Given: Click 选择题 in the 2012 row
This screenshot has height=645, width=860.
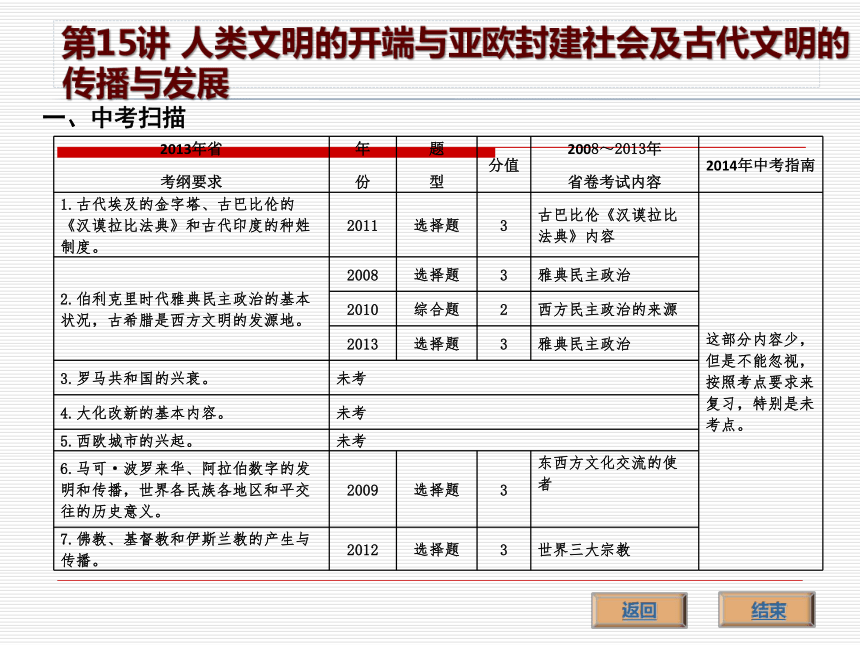Looking at the screenshot, I should 437,550.
